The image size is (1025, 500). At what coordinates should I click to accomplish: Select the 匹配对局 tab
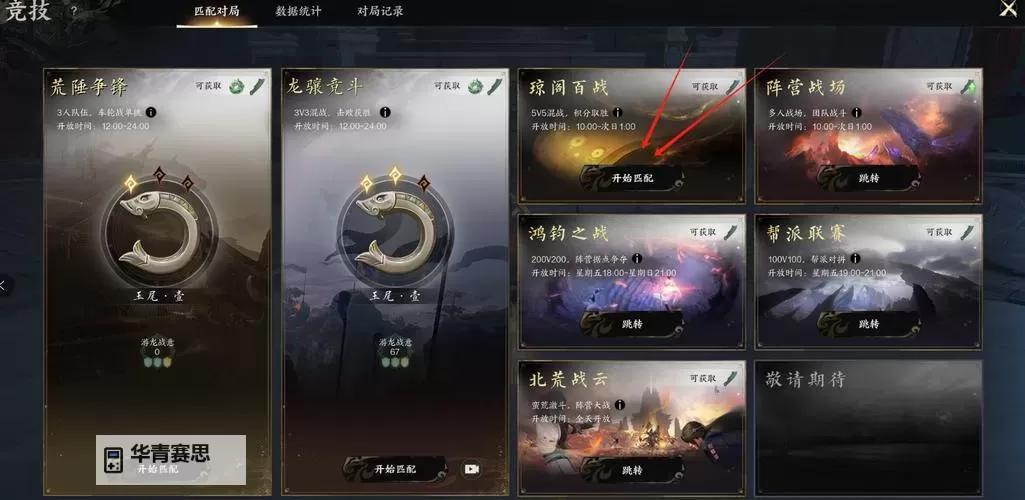216,11
